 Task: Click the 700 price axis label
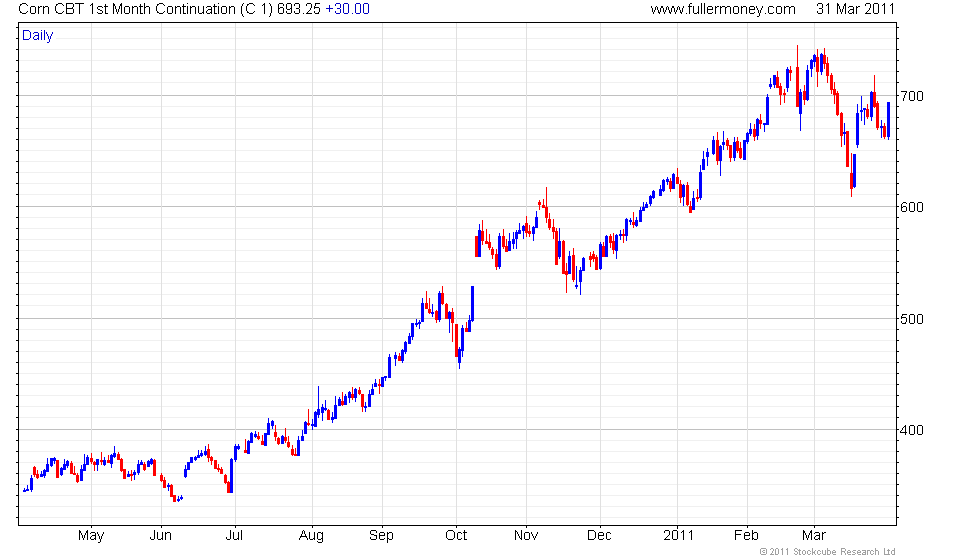pyautogui.click(x=912, y=96)
